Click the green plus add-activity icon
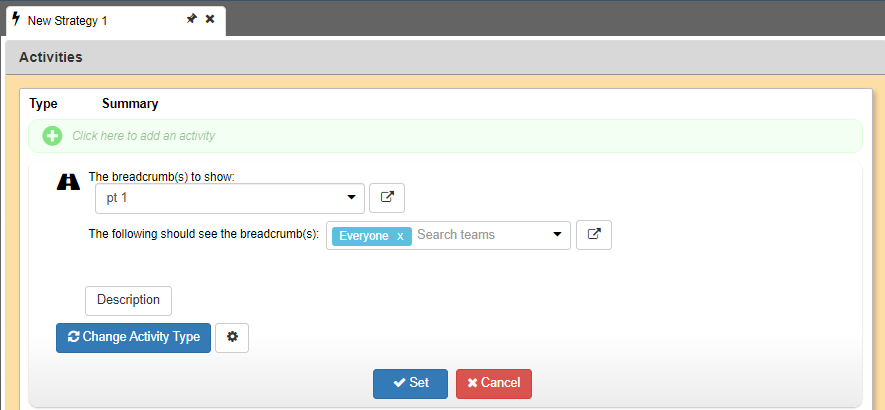The image size is (885, 410). coord(52,136)
